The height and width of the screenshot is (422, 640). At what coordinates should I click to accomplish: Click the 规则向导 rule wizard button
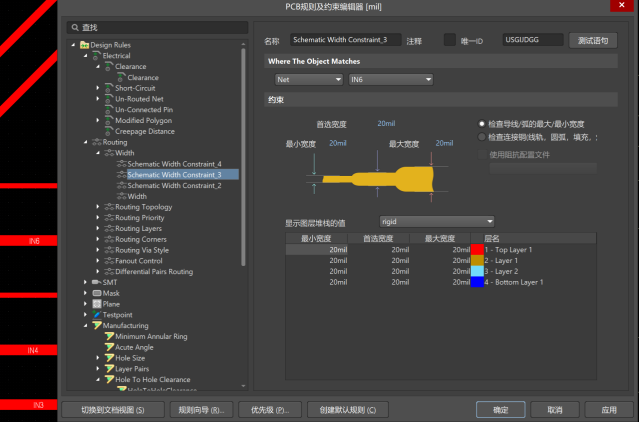click(205, 410)
